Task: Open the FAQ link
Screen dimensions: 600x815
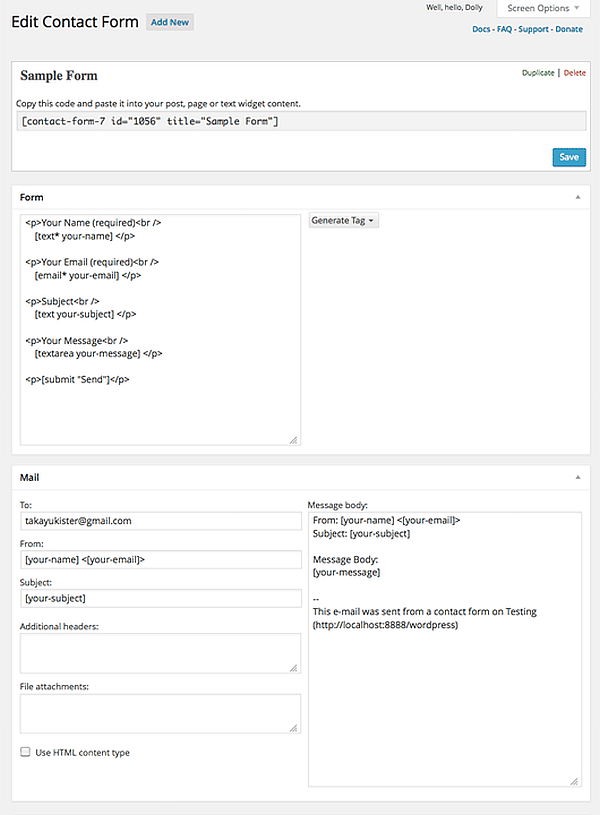Action: [506, 30]
